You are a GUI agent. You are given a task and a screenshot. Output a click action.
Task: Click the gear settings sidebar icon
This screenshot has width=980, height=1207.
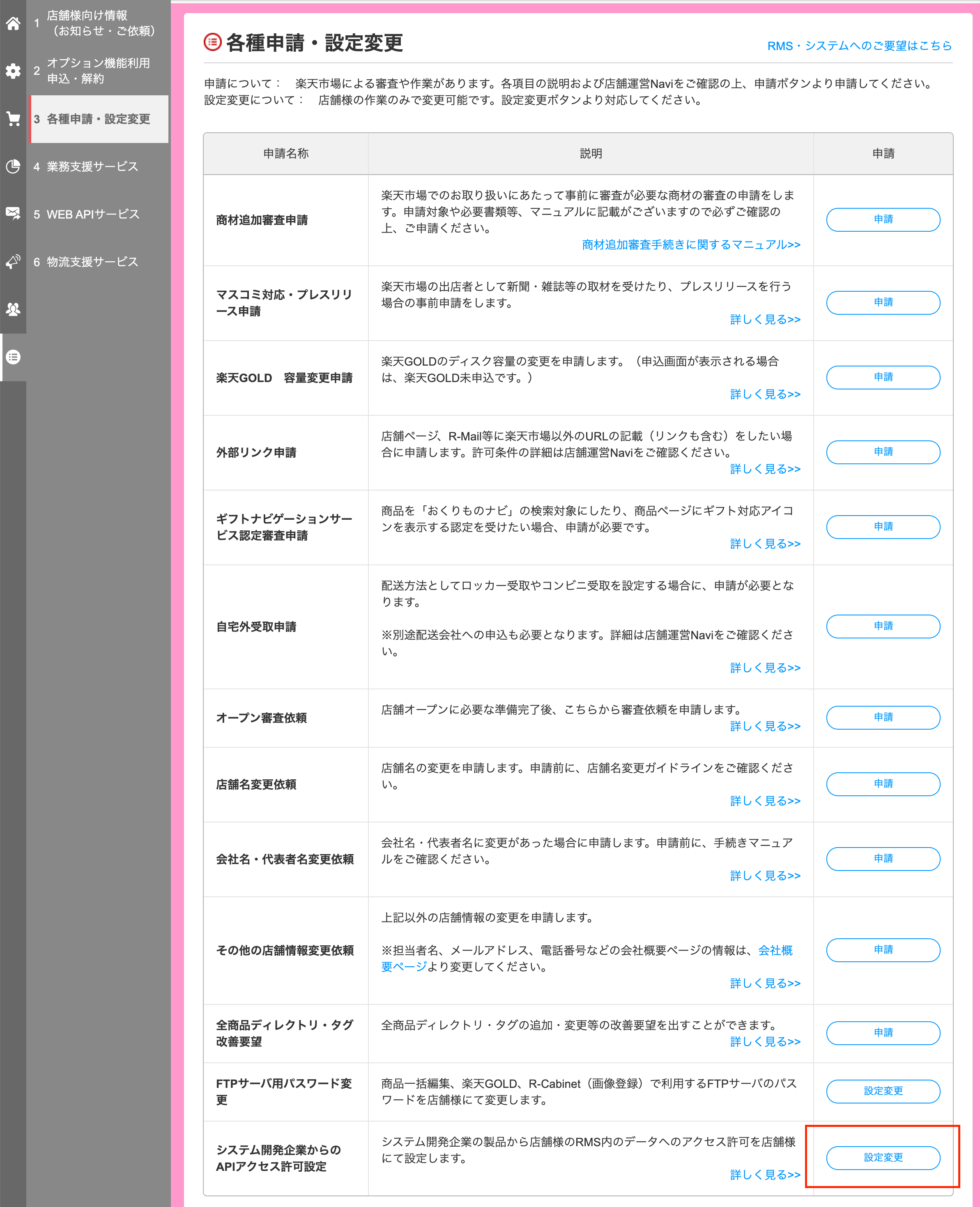13,71
